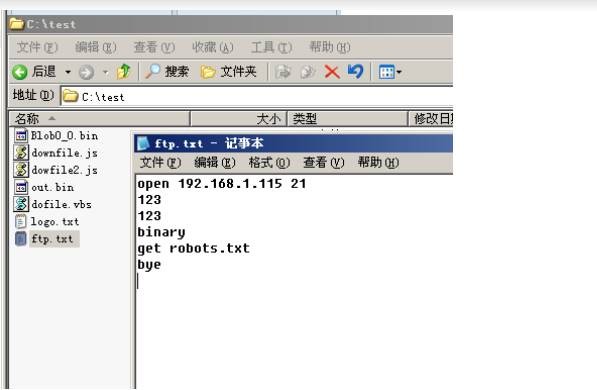Click the Copy To toolbar icon
This screenshot has width=597, height=390.
point(308,71)
